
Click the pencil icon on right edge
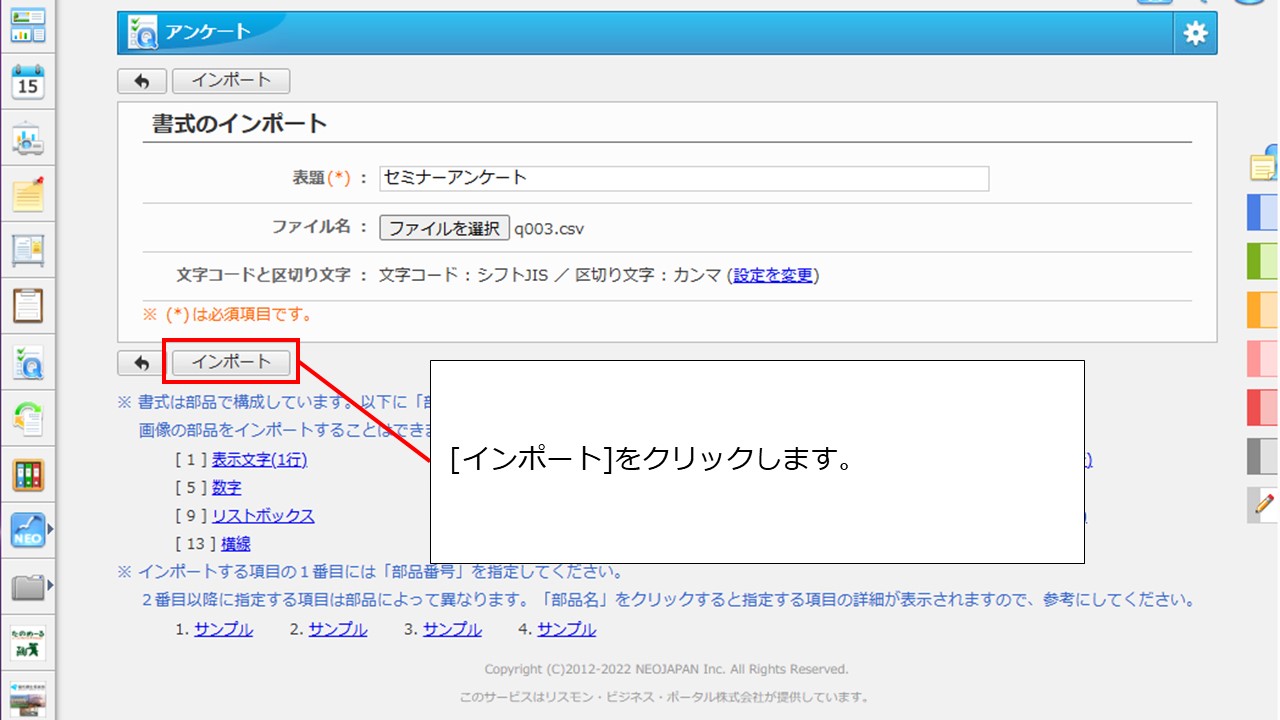1263,504
